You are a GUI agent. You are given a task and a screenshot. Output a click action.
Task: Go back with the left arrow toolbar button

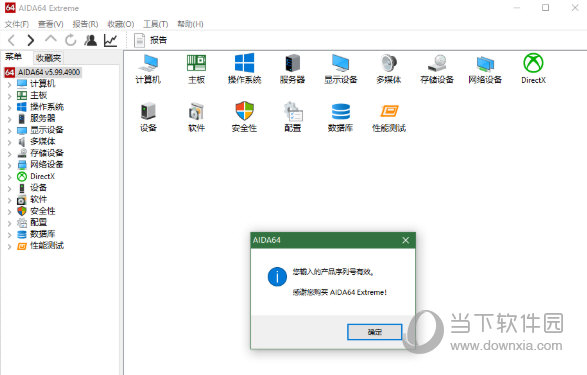(x=12, y=40)
